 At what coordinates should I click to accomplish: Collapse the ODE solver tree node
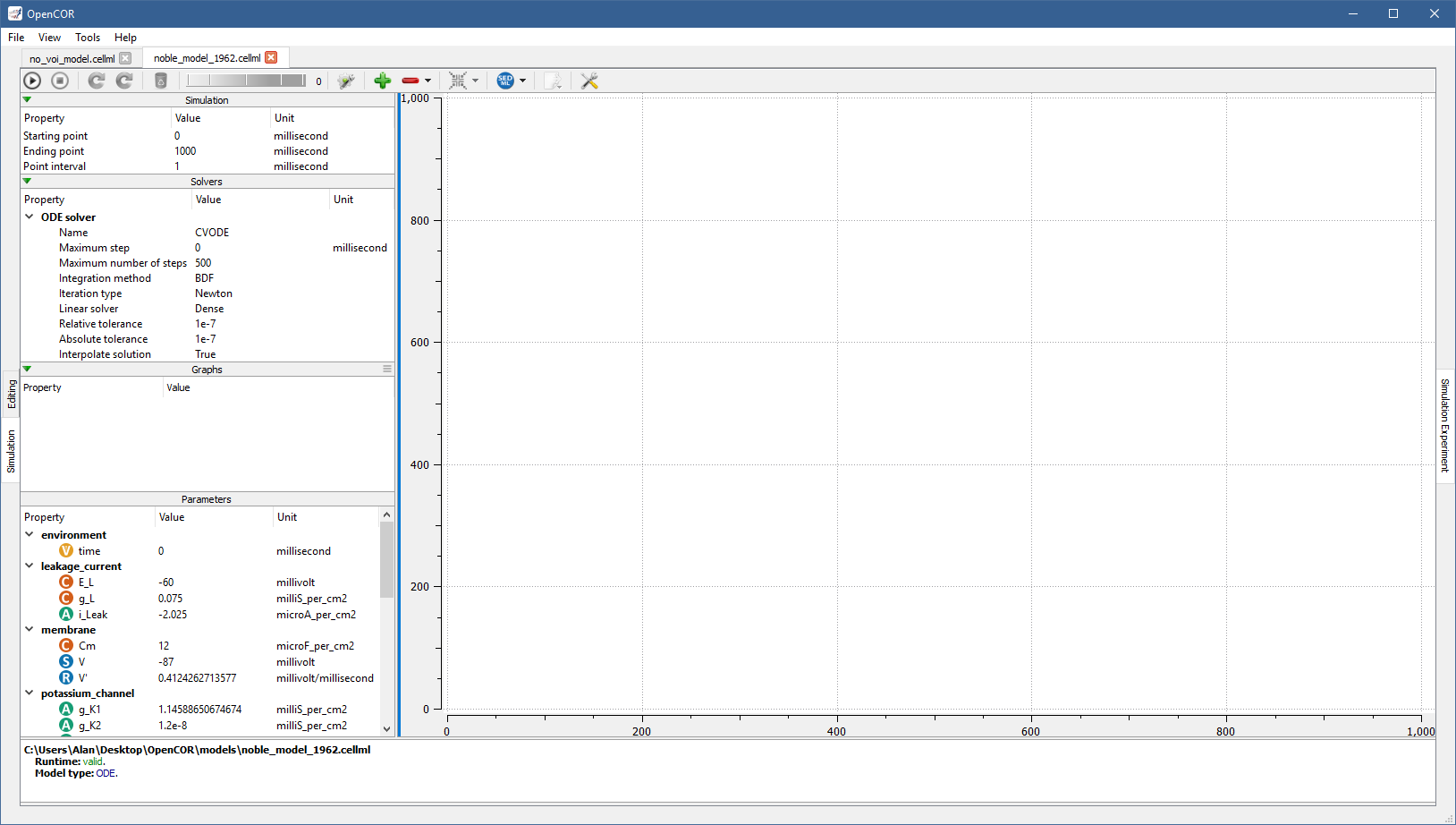[x=30, y=217]
